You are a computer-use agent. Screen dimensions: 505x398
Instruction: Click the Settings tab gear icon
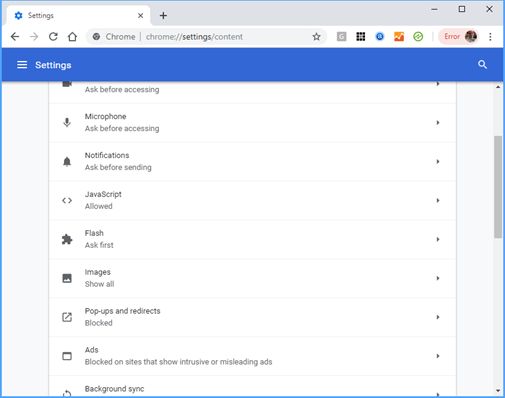point(19,15)
